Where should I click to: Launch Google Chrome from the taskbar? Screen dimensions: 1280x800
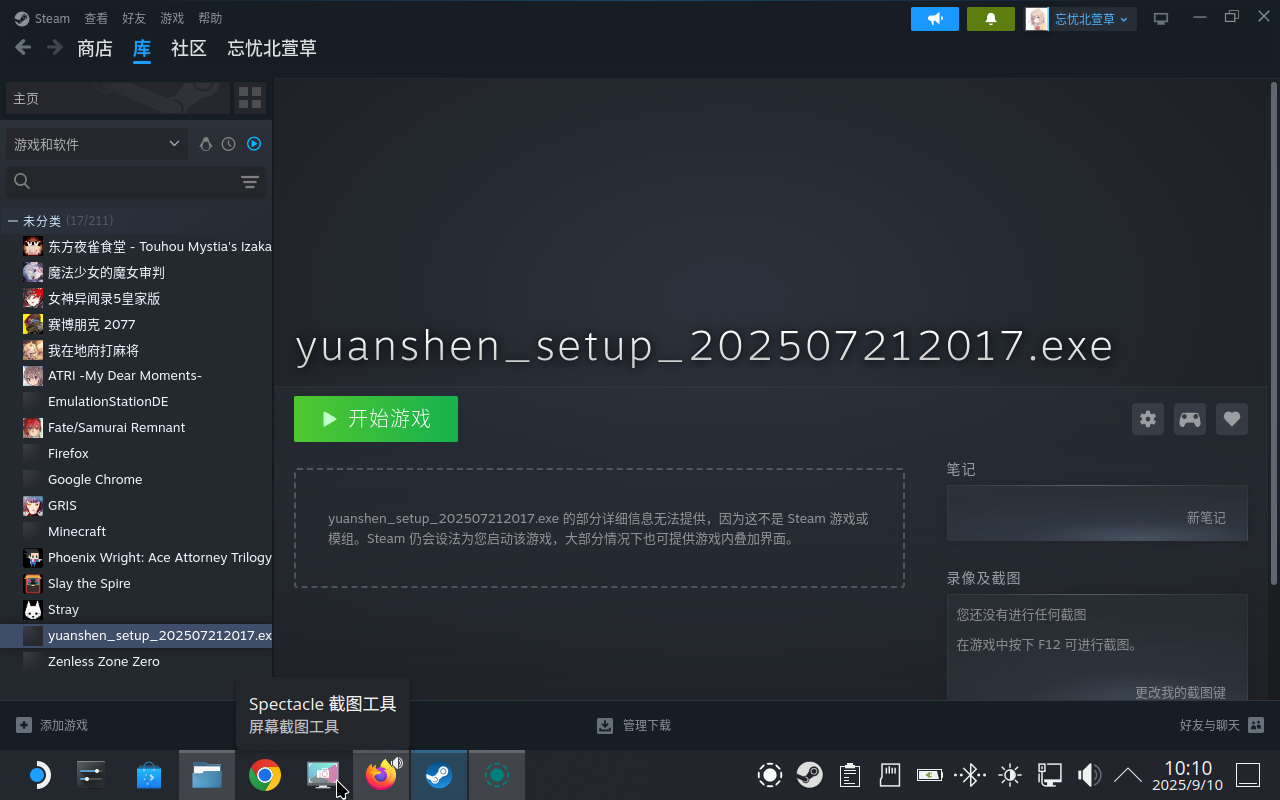click(x=265, y=775)
